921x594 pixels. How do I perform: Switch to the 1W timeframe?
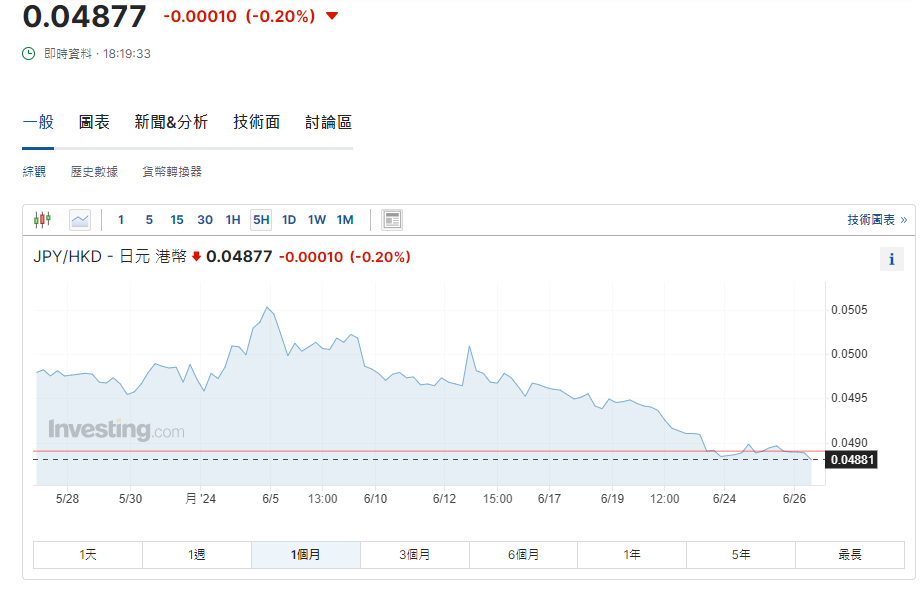(x=317, y=219)
